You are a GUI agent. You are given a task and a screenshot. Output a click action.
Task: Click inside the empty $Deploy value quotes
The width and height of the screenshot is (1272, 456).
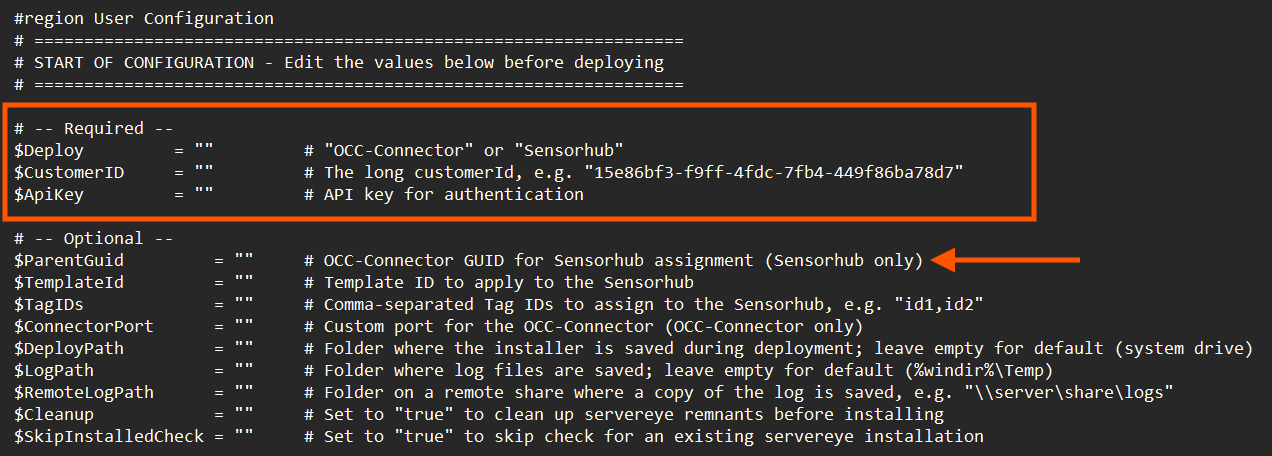pyautogui.click(x=204, y=150)
